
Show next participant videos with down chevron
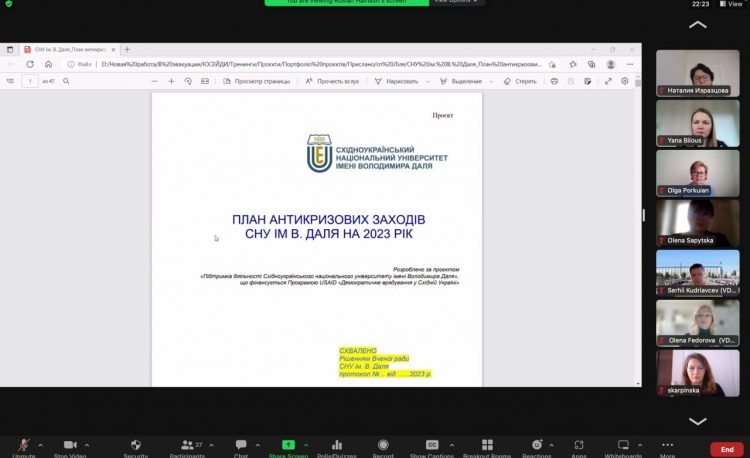697,421
